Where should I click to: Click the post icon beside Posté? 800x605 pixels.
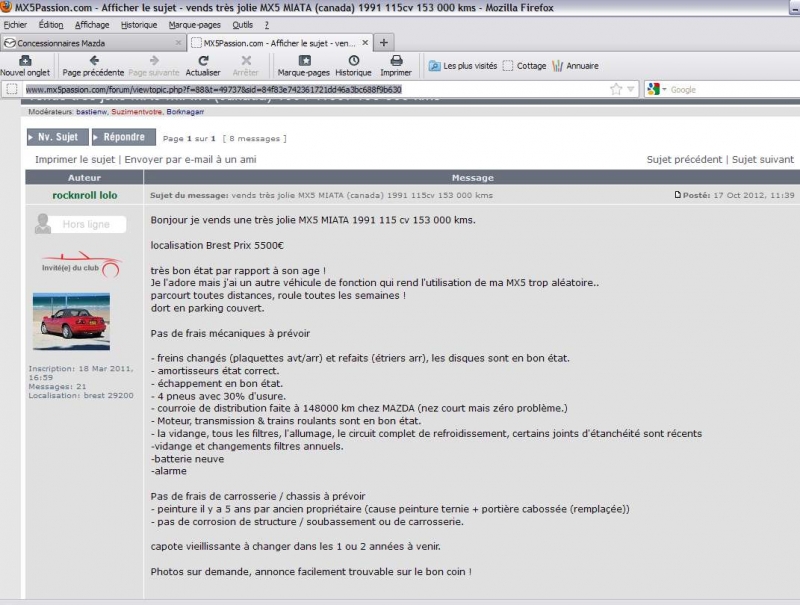pos(678,194)
